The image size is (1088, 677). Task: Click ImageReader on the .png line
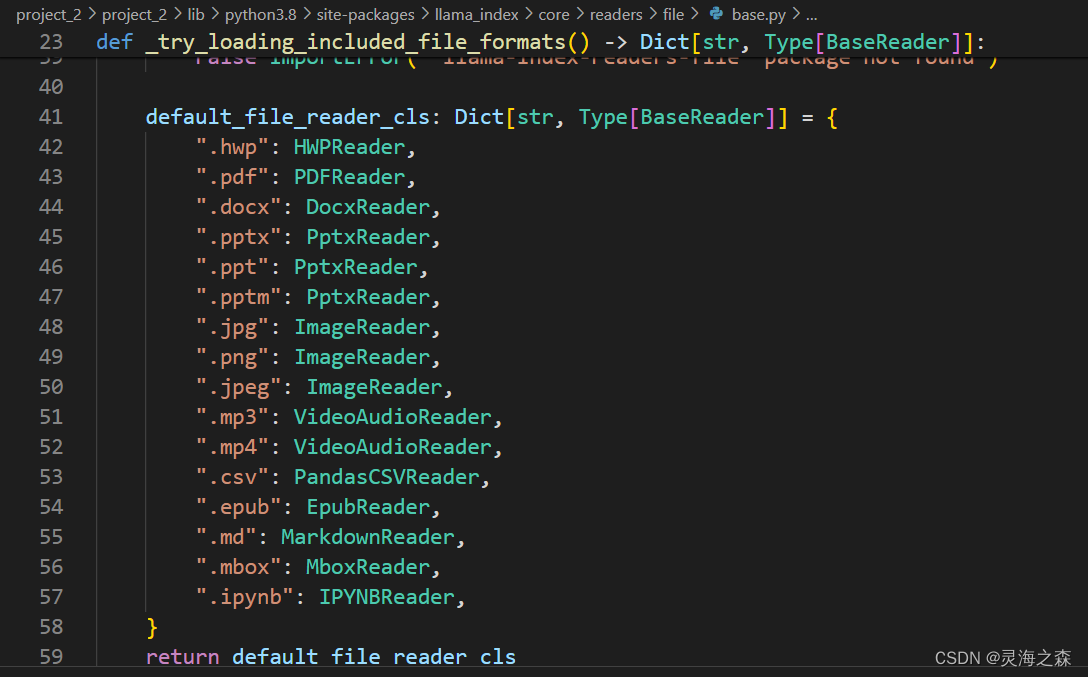(x=362, y=356)
